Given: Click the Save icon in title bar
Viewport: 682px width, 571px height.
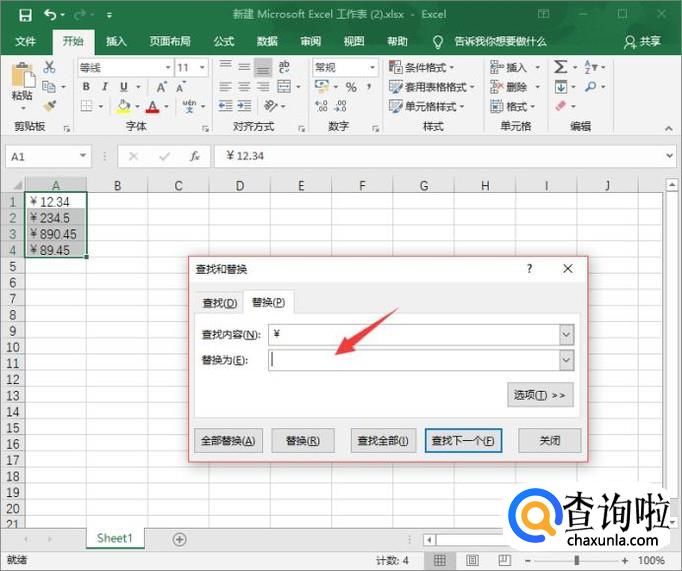Looking at the screenshot, I should 25,15.
